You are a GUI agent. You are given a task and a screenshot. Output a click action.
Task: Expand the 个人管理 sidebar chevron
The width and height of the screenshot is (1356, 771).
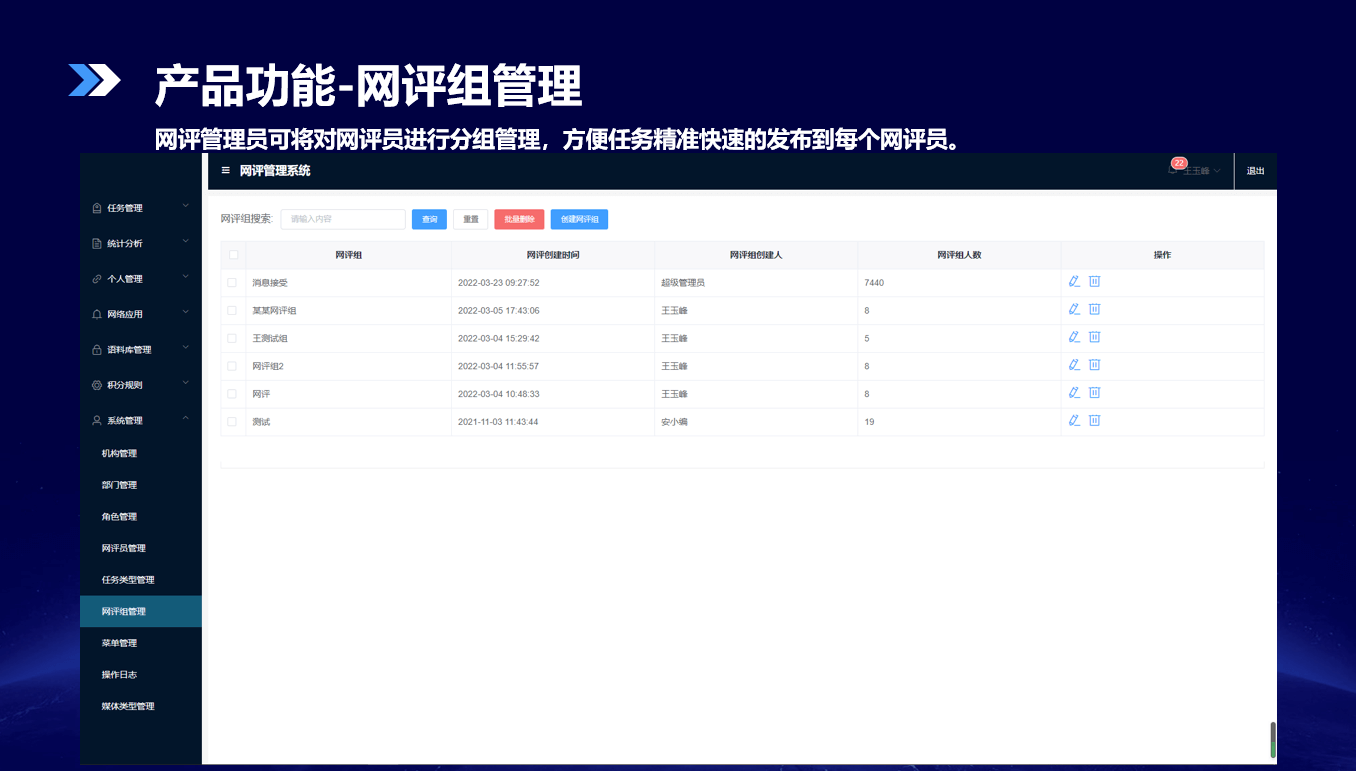click(186, 278)
